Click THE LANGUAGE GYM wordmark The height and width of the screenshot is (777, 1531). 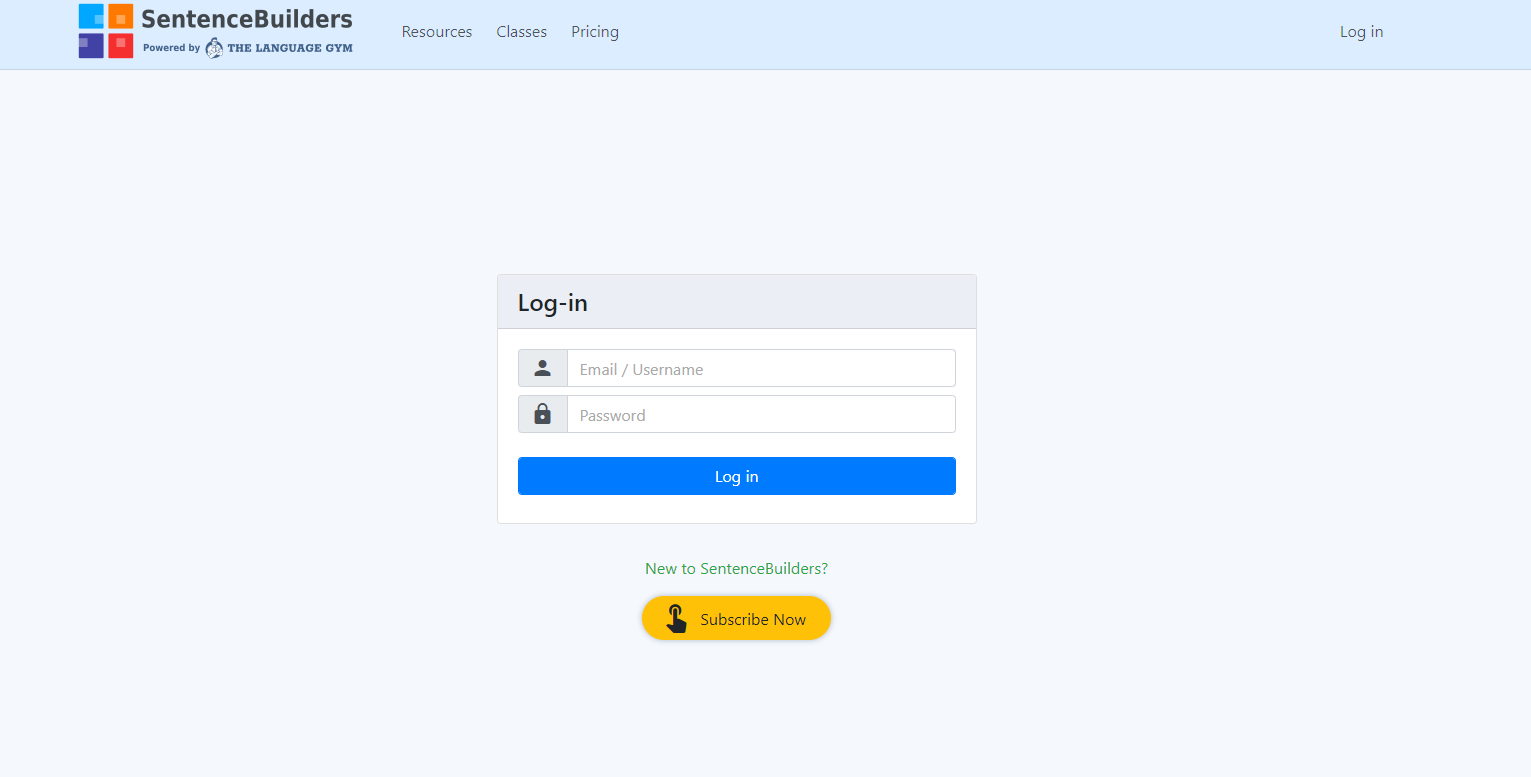290,48
